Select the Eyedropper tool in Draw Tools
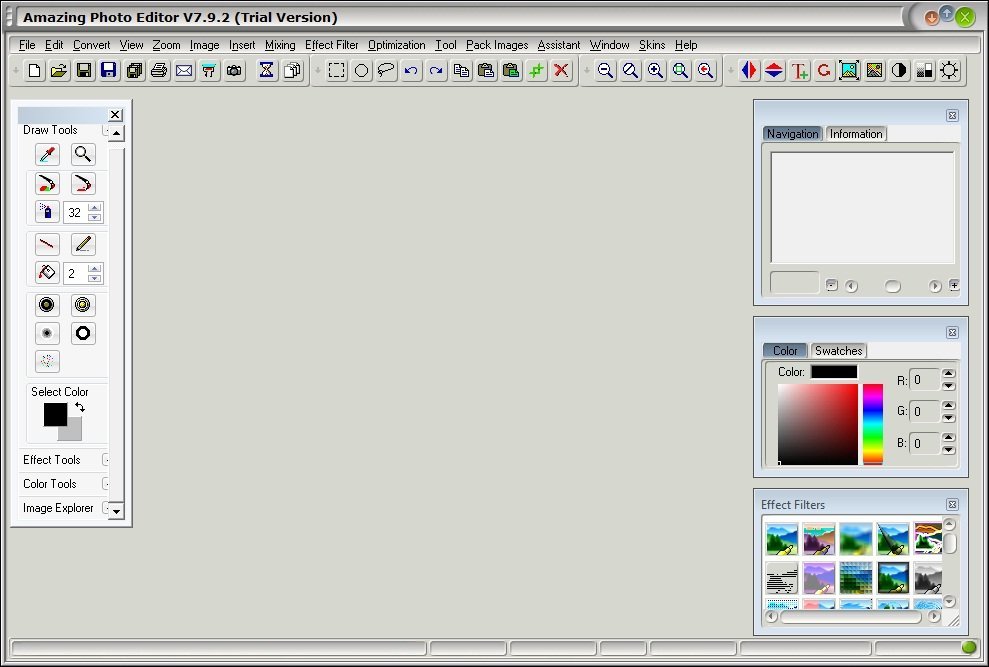This screenshot has width=989, height=667. (47, 154)
